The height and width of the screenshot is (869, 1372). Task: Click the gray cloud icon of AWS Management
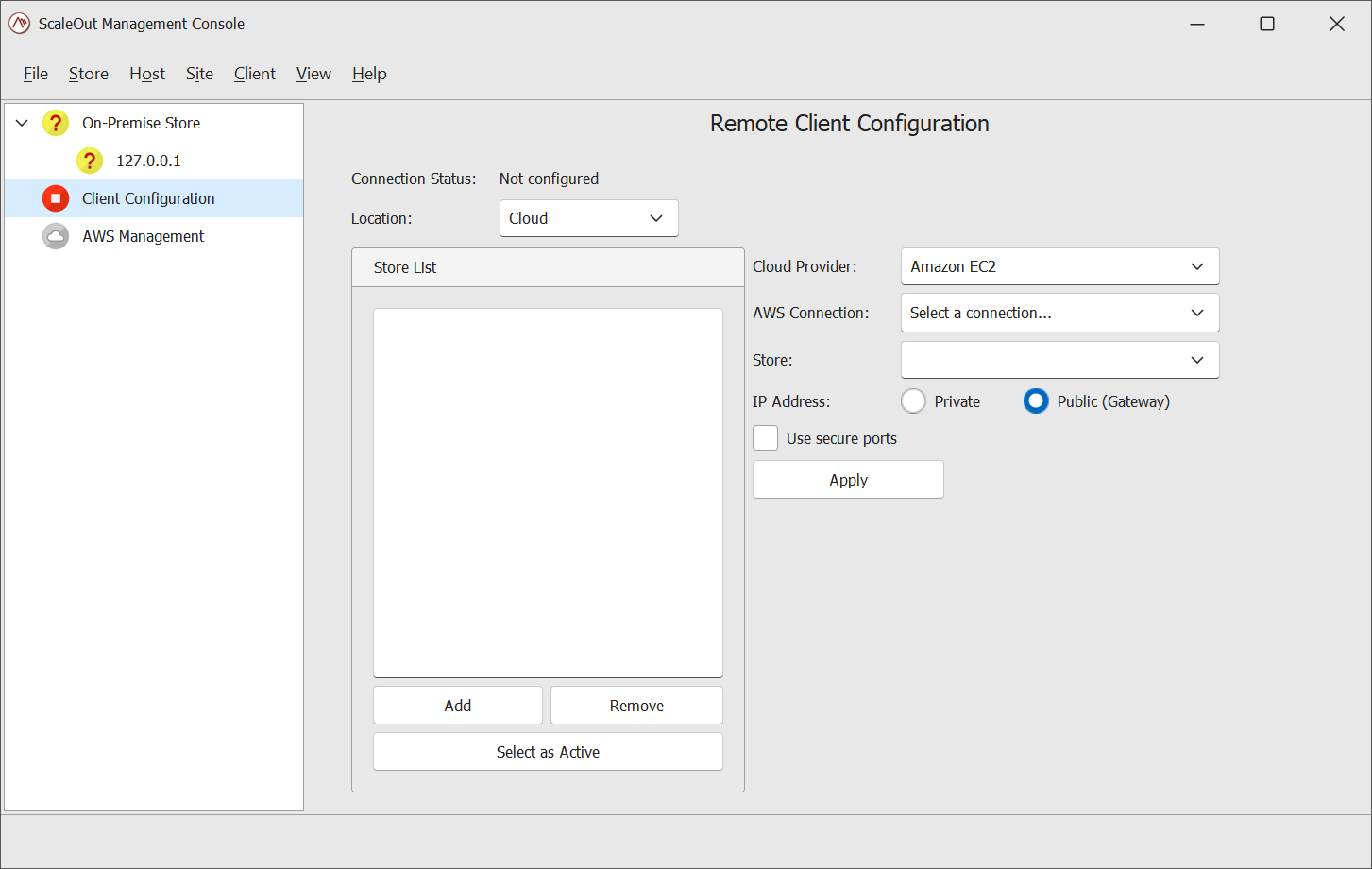tap(56, 236)
